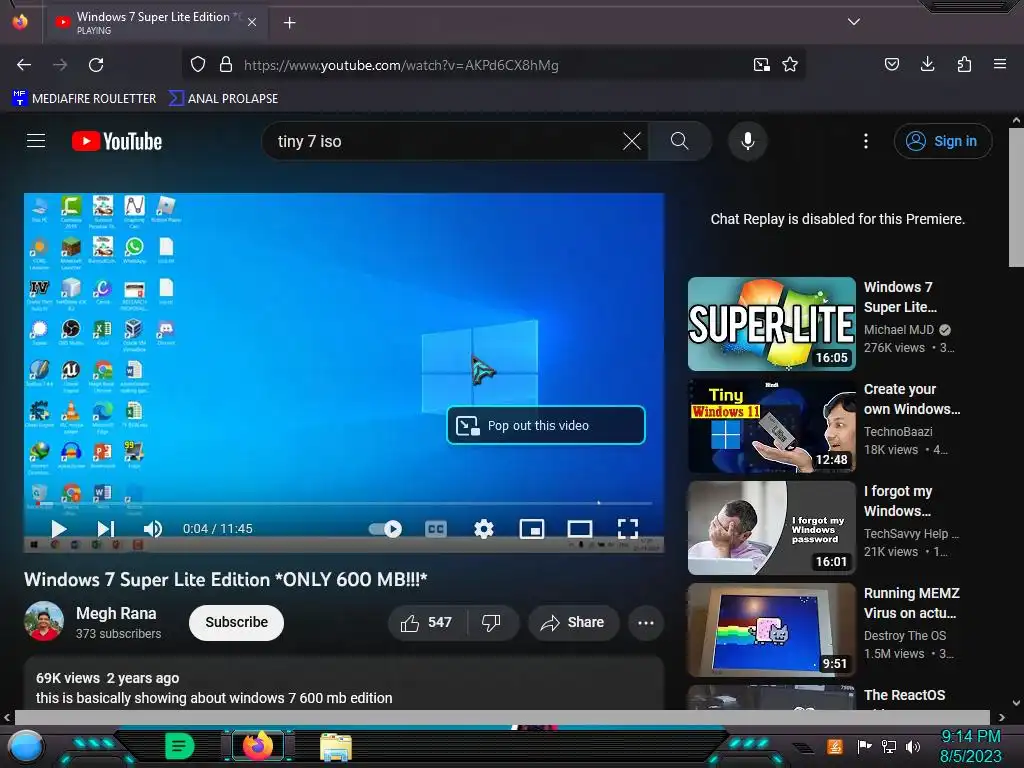Open The ReactOS video title

[x=904, y=695]
